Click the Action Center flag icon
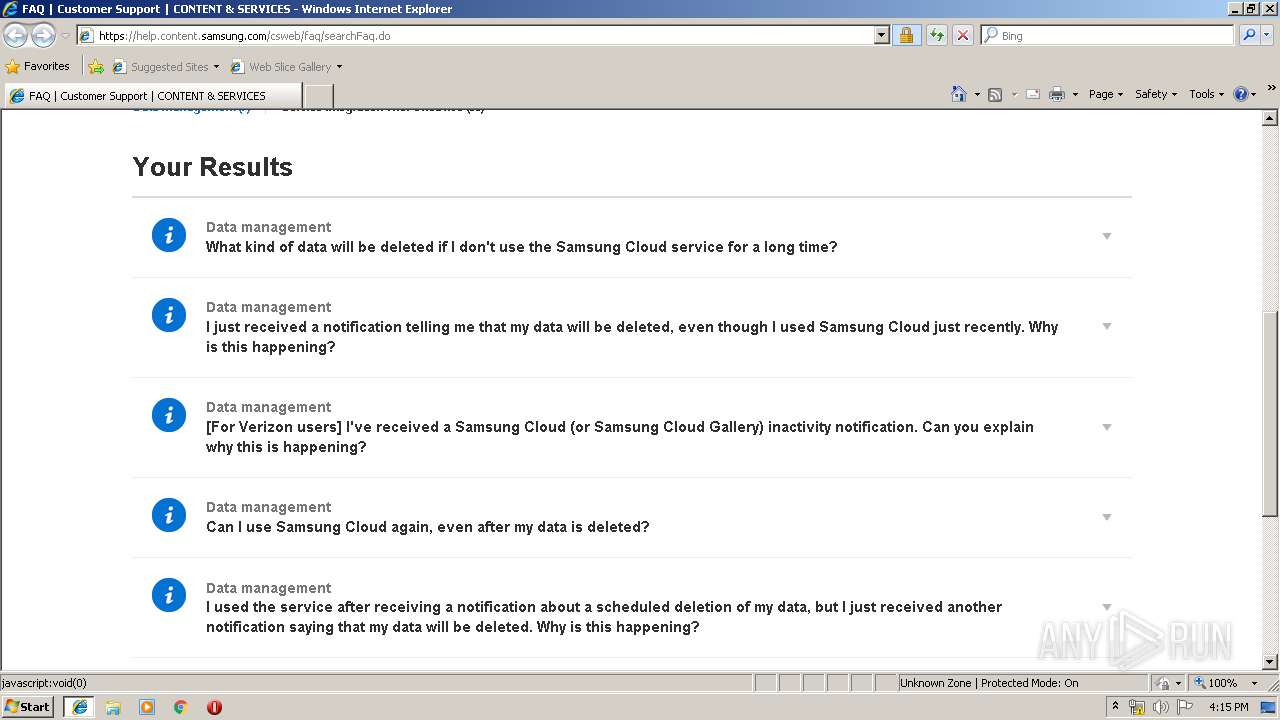Image resolution: width=1280 pixels, height=720 pixels. tap(1185, 707)
